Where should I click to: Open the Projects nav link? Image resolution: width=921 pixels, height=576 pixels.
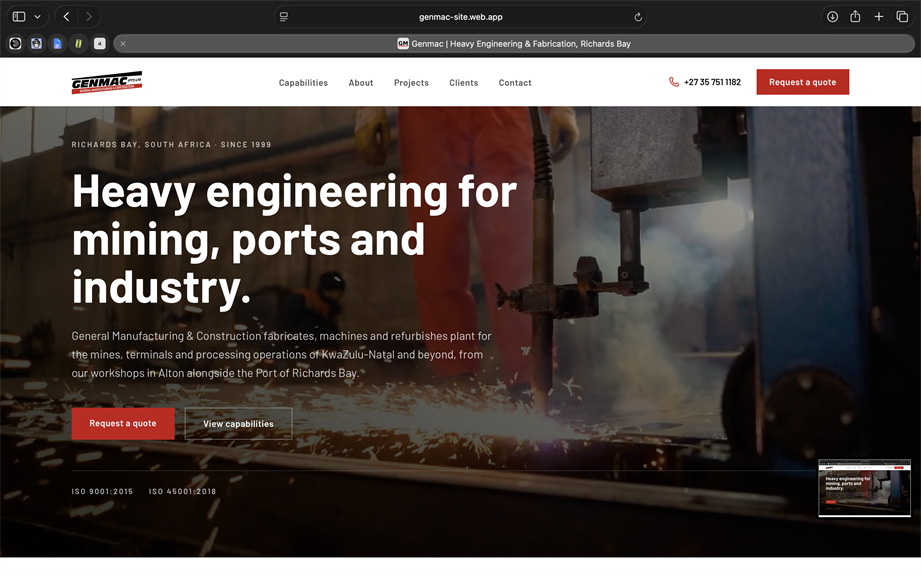click(411, 83)
